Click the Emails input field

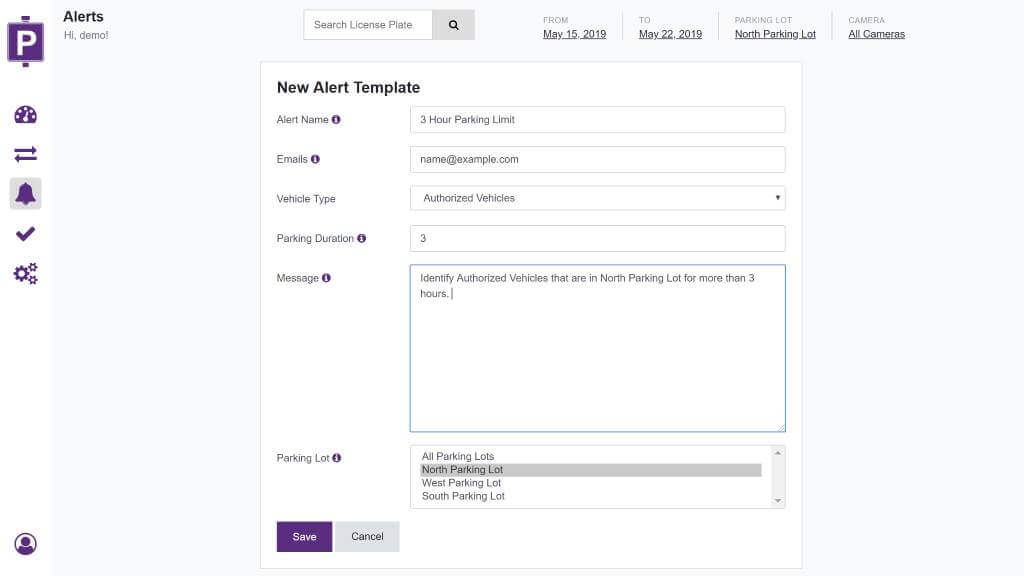[x=598, y=159]
